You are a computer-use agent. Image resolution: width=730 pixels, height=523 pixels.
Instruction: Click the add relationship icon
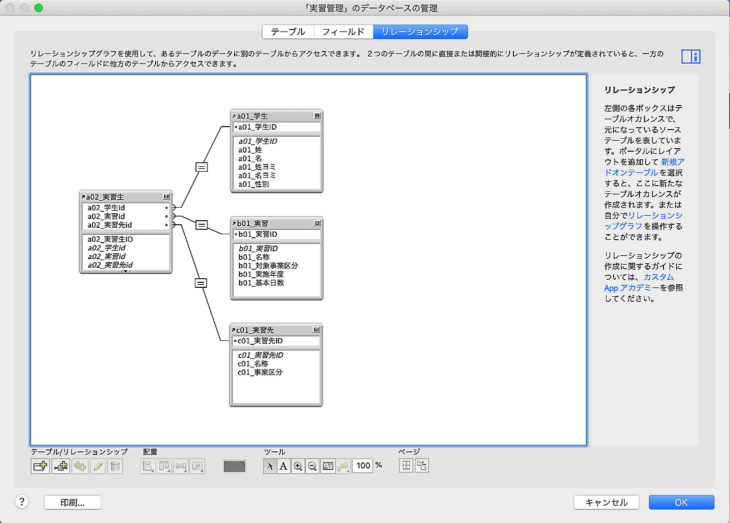pyautogui.click(x=60, y=466)
